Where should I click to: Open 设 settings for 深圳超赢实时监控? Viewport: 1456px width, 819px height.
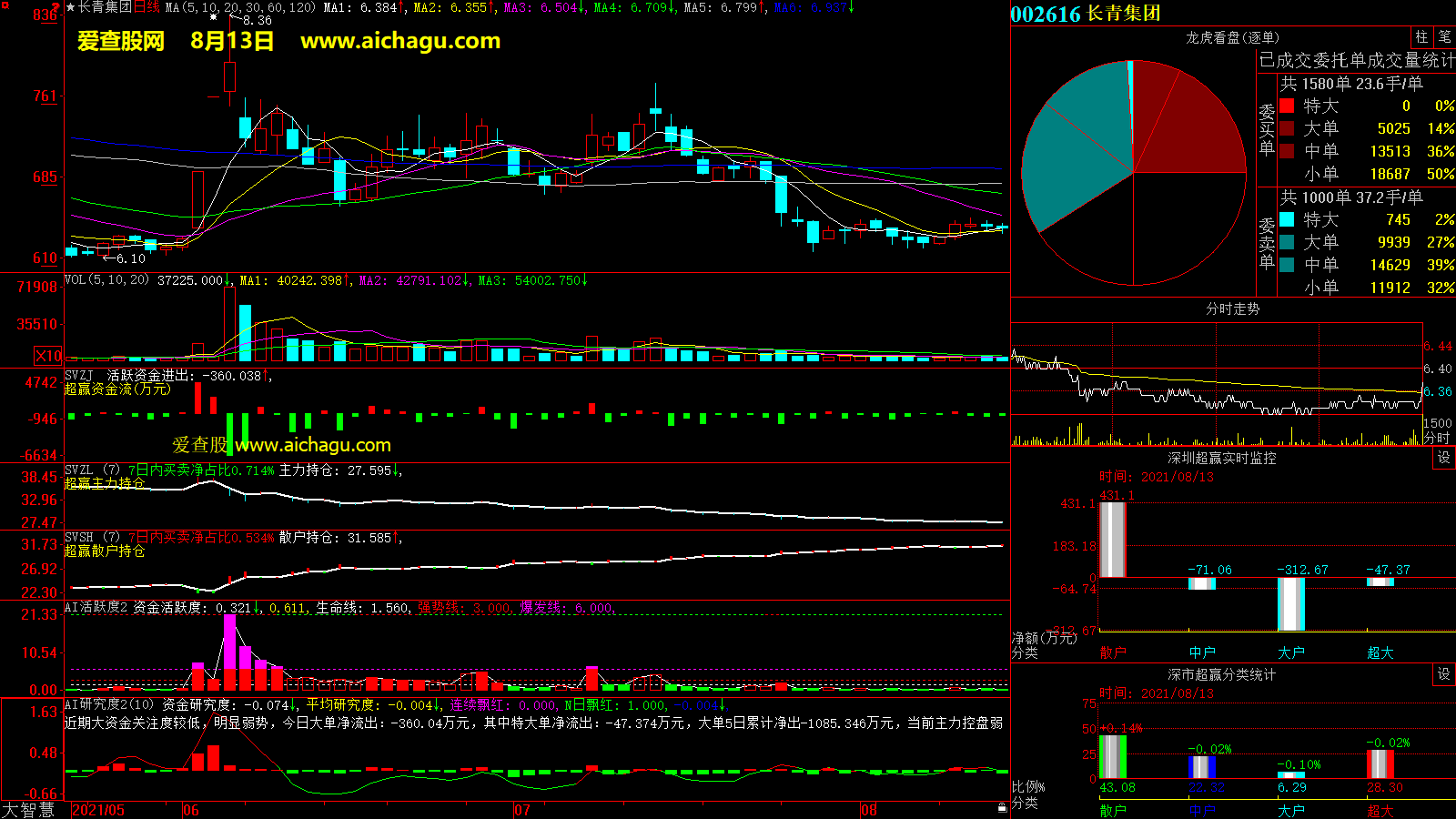tap(1443, 458)
